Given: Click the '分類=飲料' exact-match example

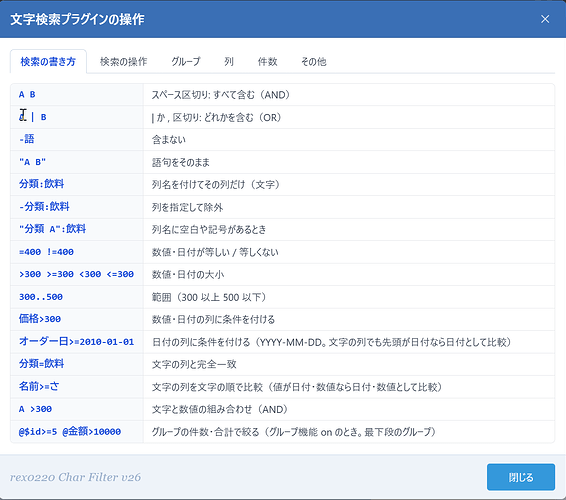Looking at the screenshot, I should pos(42,364).
